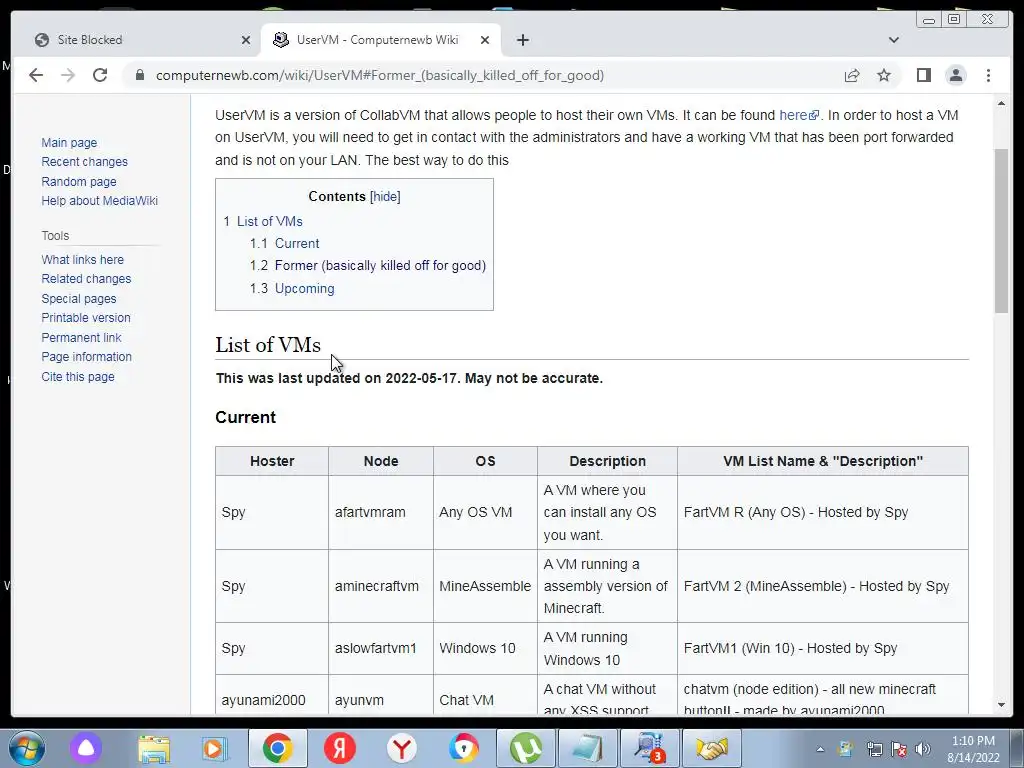Screen dimensions: 1024x768
Task: Click the Description column header
Action: [607, 461]
